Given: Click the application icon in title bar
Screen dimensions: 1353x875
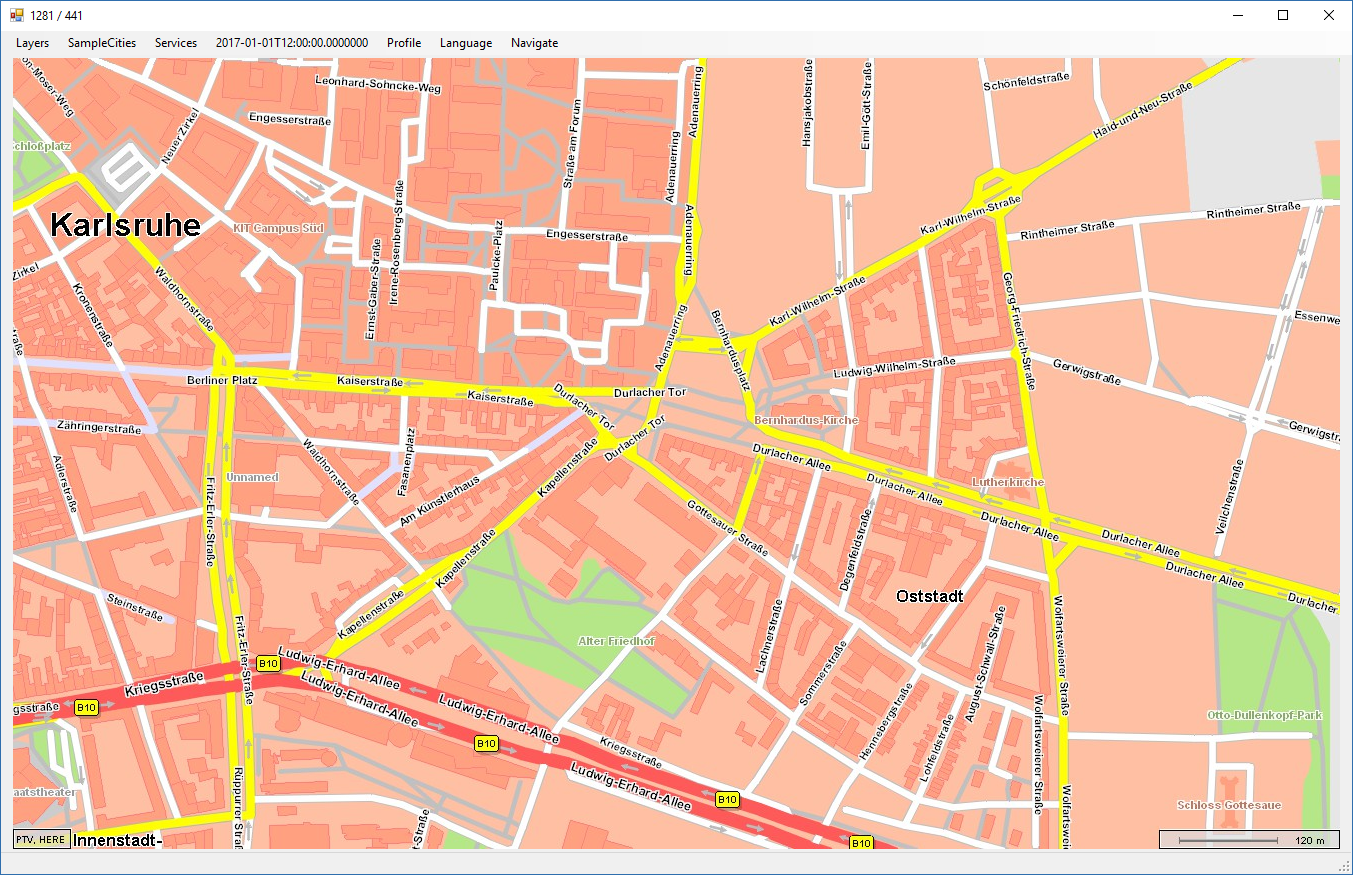Looking at the screenshot, I should [x=17, y=15].
